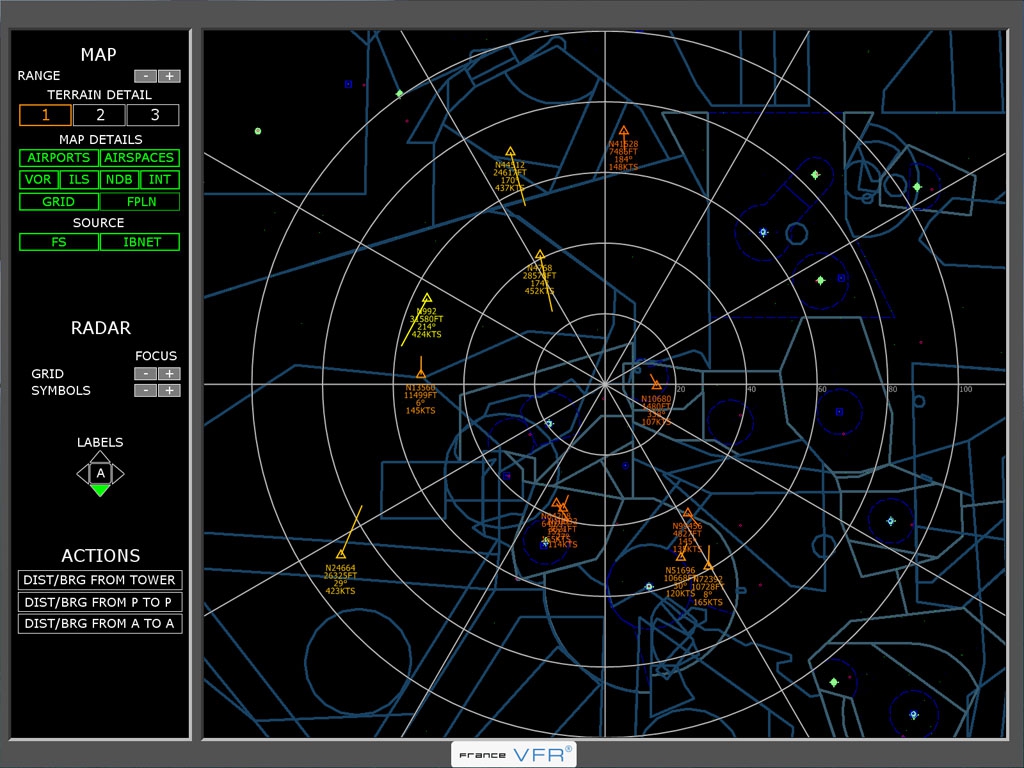Click the 40 range ring label
Screen dimensions: 1024x768
tap(751, 389)
